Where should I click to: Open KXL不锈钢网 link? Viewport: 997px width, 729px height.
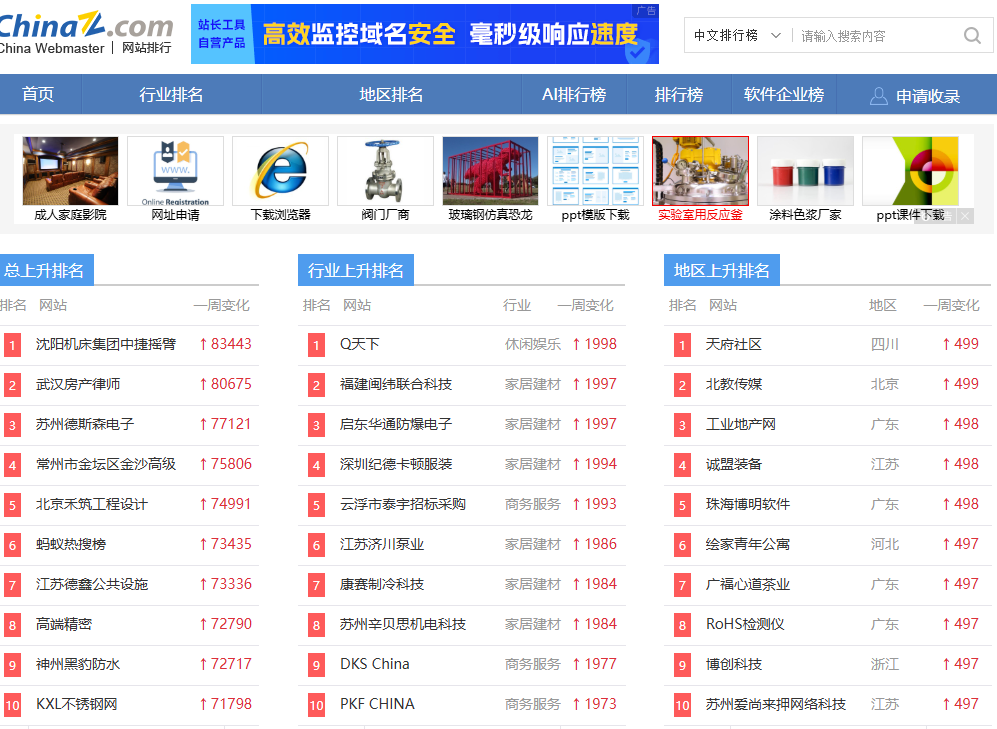click(76, 704)
